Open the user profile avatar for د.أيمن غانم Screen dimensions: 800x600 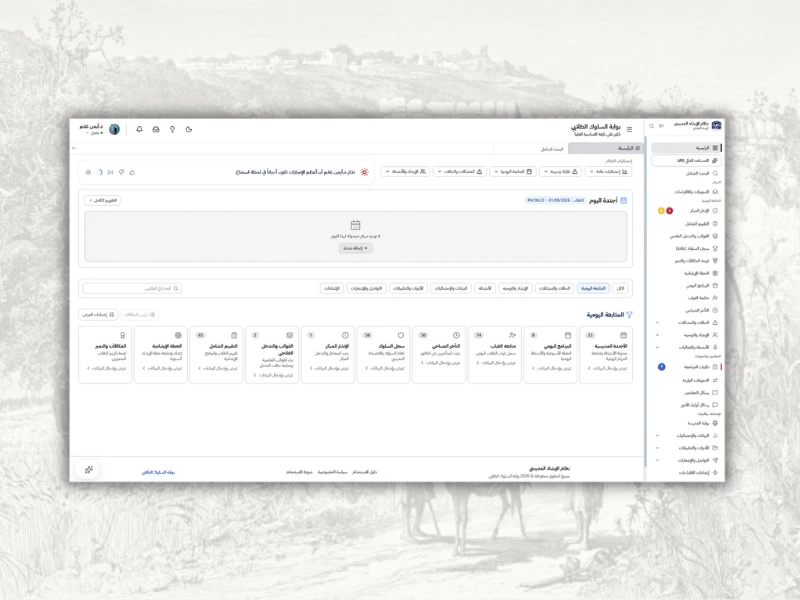(114, 130)
